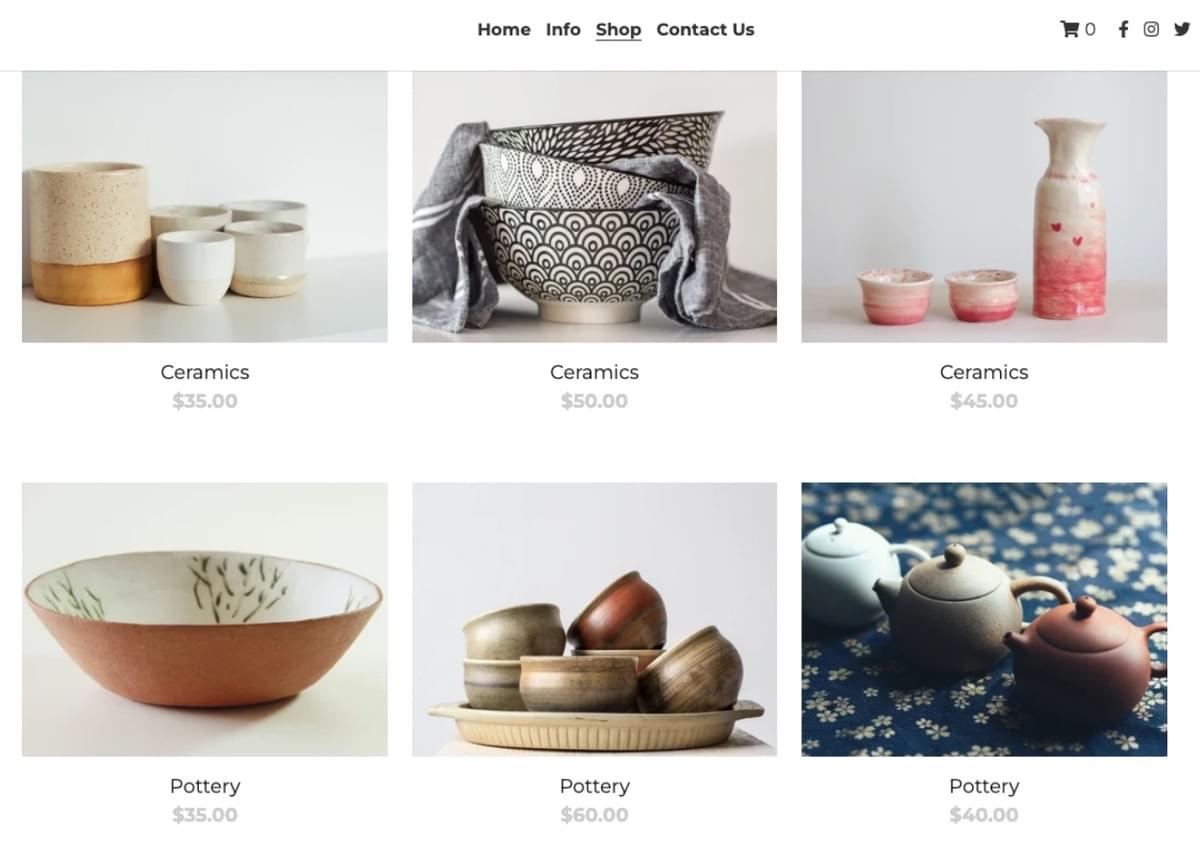The image size is (1200, 848).
Task: Open the shopping cart icon
Action: (x=1069, y=29)
